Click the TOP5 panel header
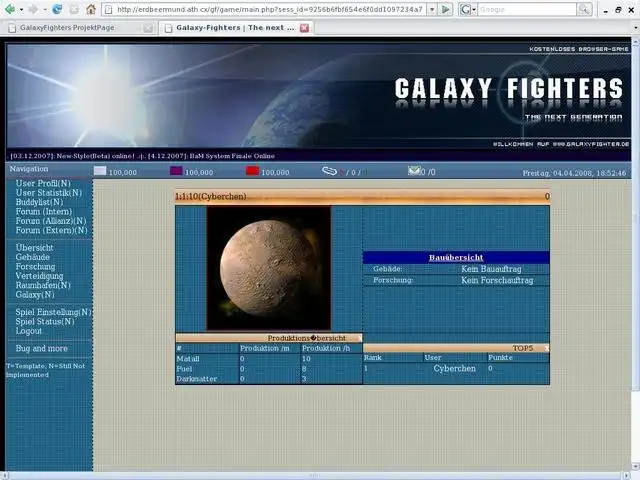This screenshot has height=480, width=640. click(456, 348)
